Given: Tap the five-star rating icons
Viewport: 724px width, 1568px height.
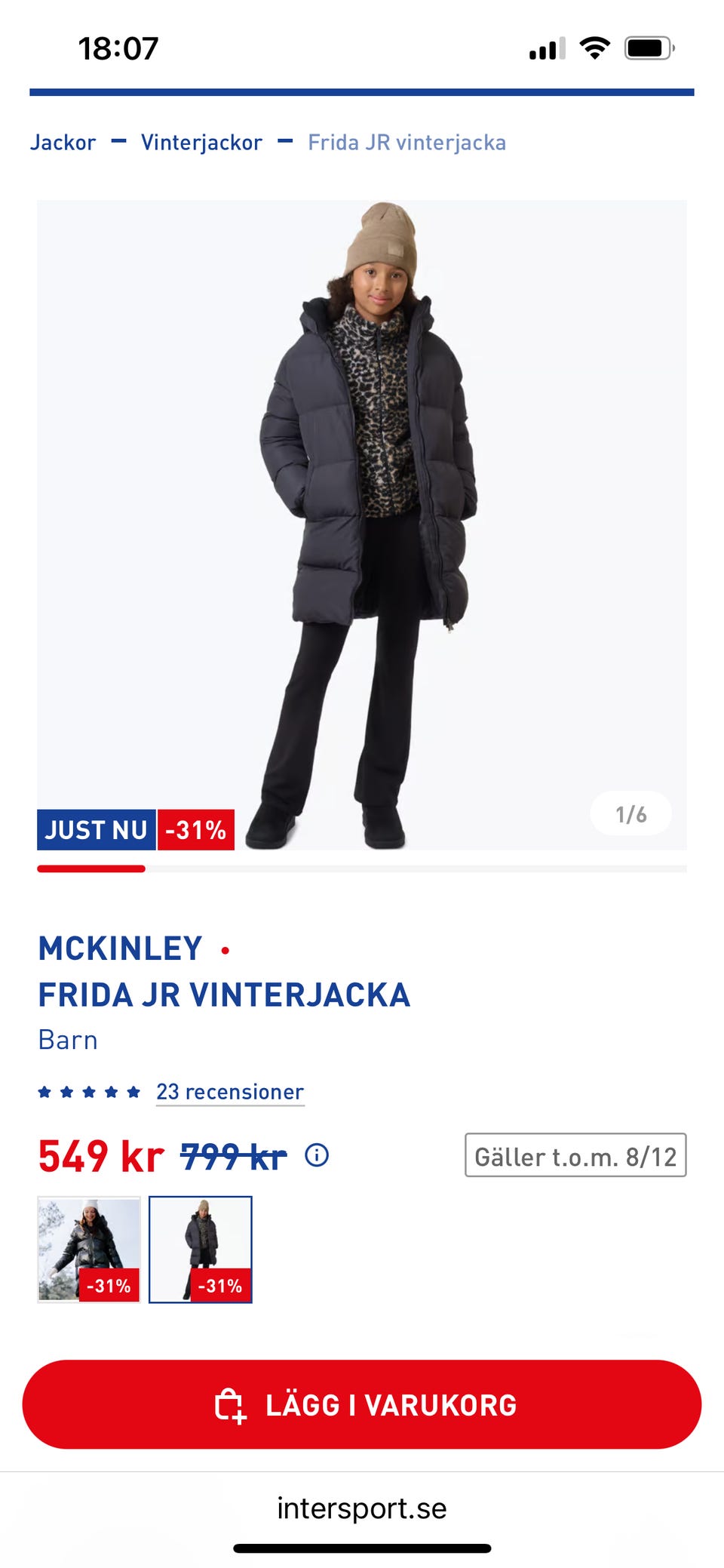Looking at the screenshot, I should pyautogui.click(x=89, y=1092).
